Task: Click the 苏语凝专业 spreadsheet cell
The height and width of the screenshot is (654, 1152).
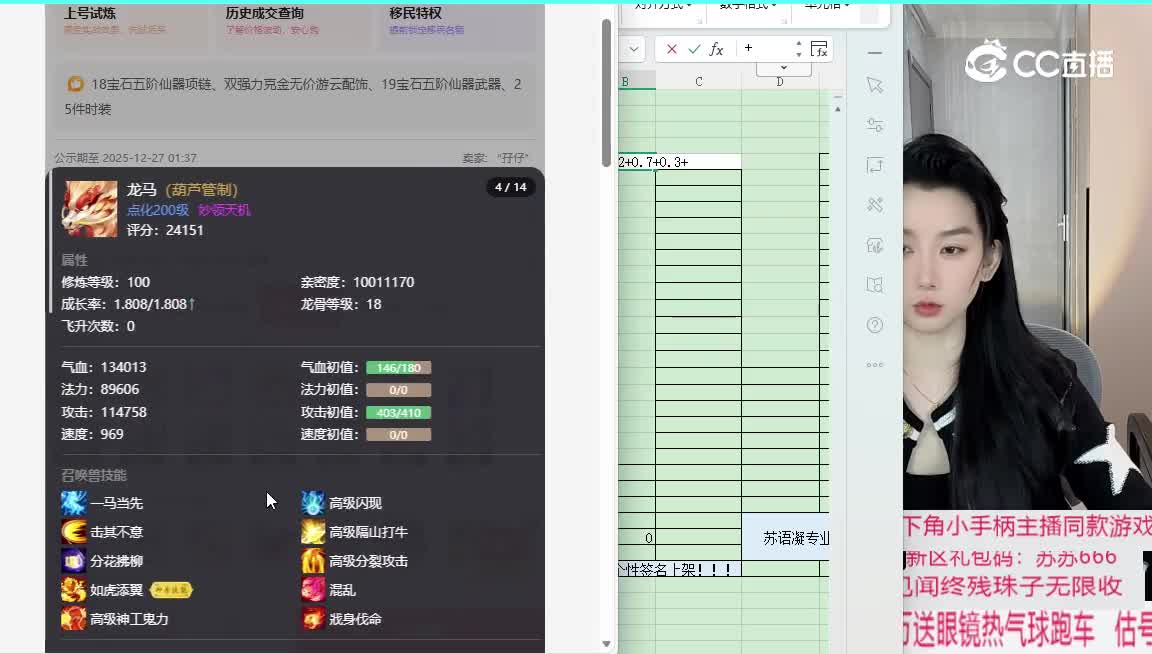Action: [786, 538]
